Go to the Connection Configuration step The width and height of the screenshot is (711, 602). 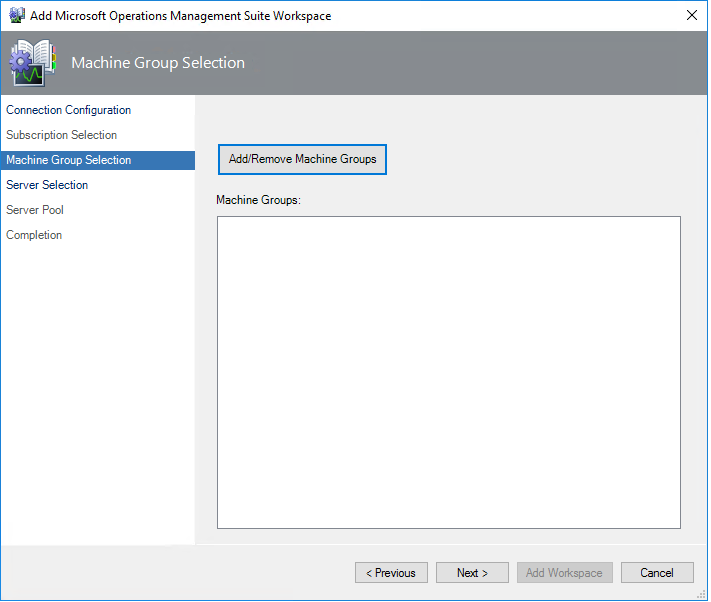pyautogui.click(x=68, y=110)
